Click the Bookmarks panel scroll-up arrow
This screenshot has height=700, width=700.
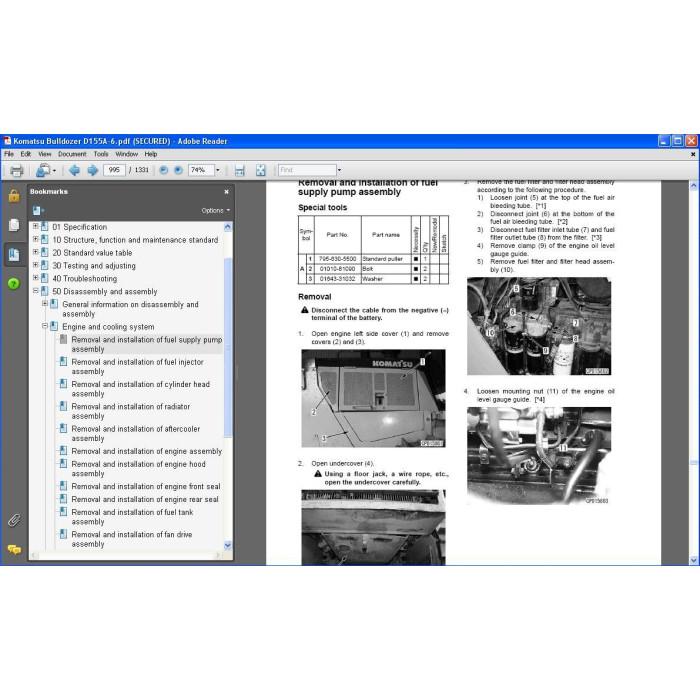pos(228,227)
